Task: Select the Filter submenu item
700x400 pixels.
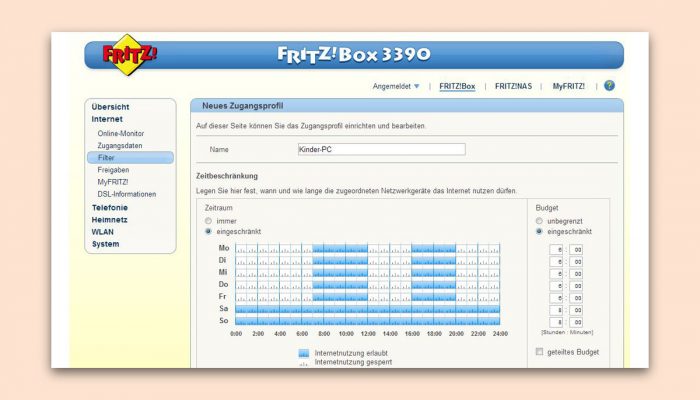Action: 130,158
